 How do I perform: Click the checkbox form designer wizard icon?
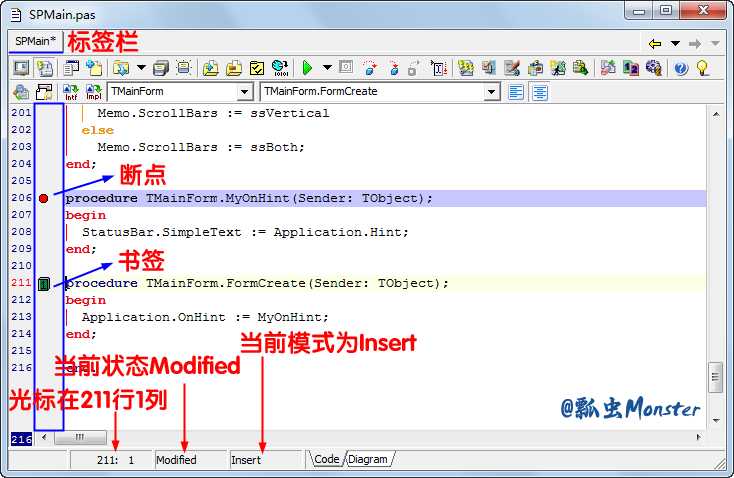[489, 68]
